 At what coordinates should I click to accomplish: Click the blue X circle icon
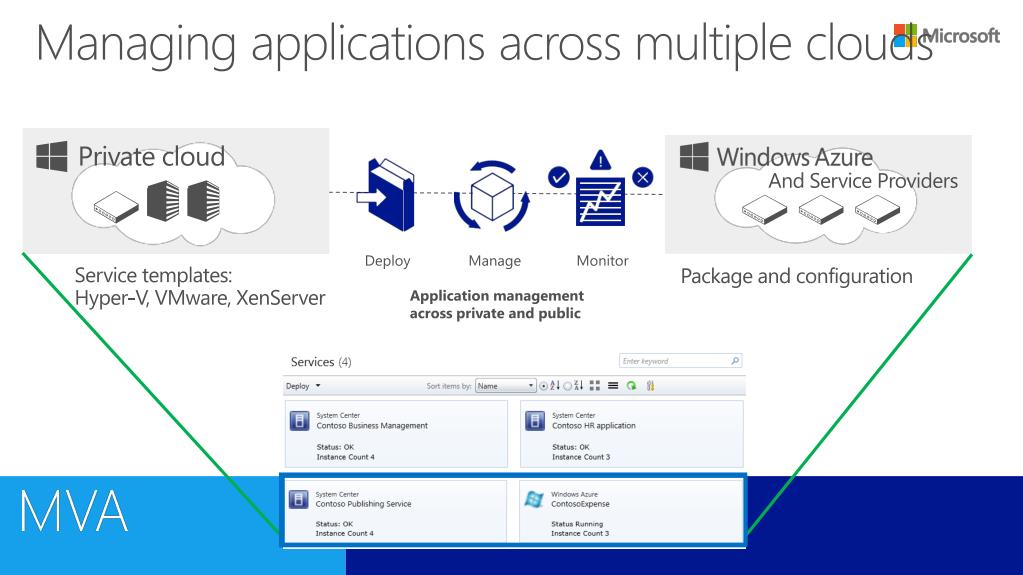tap(643, 177)
